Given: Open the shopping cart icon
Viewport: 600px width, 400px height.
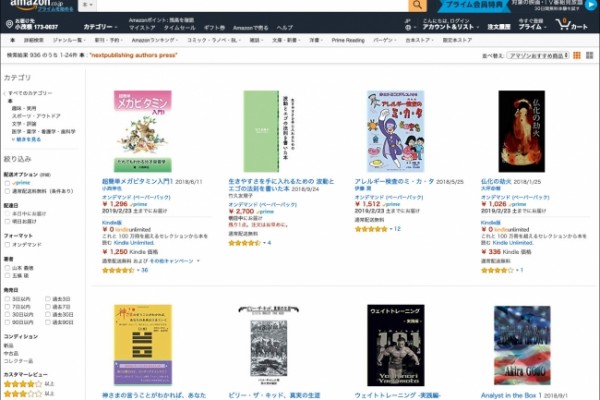Looking at the screenshot, I should click(563, 24).
